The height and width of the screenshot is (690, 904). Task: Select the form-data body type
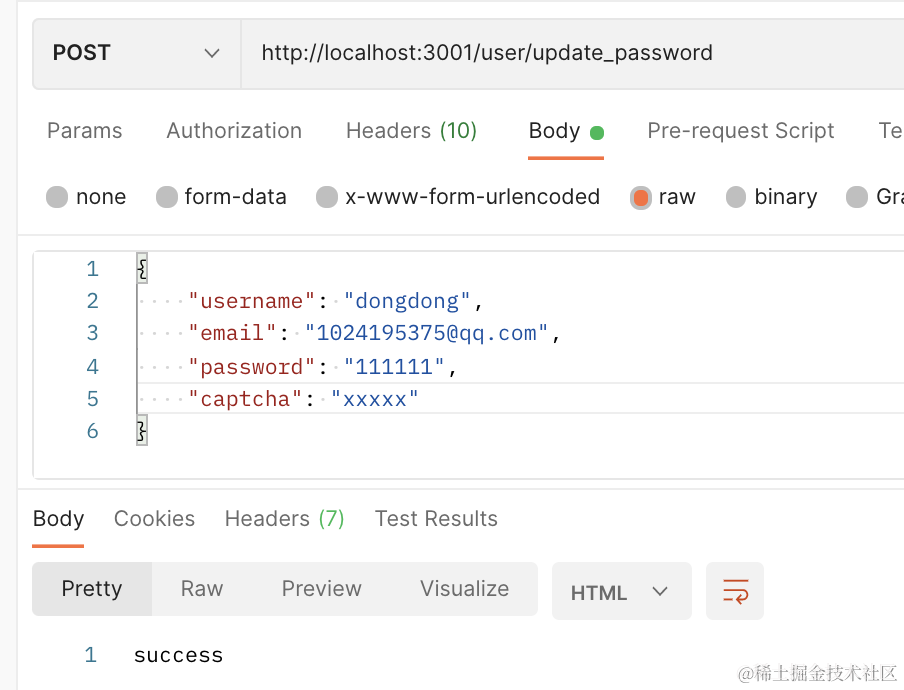[167, 197]
